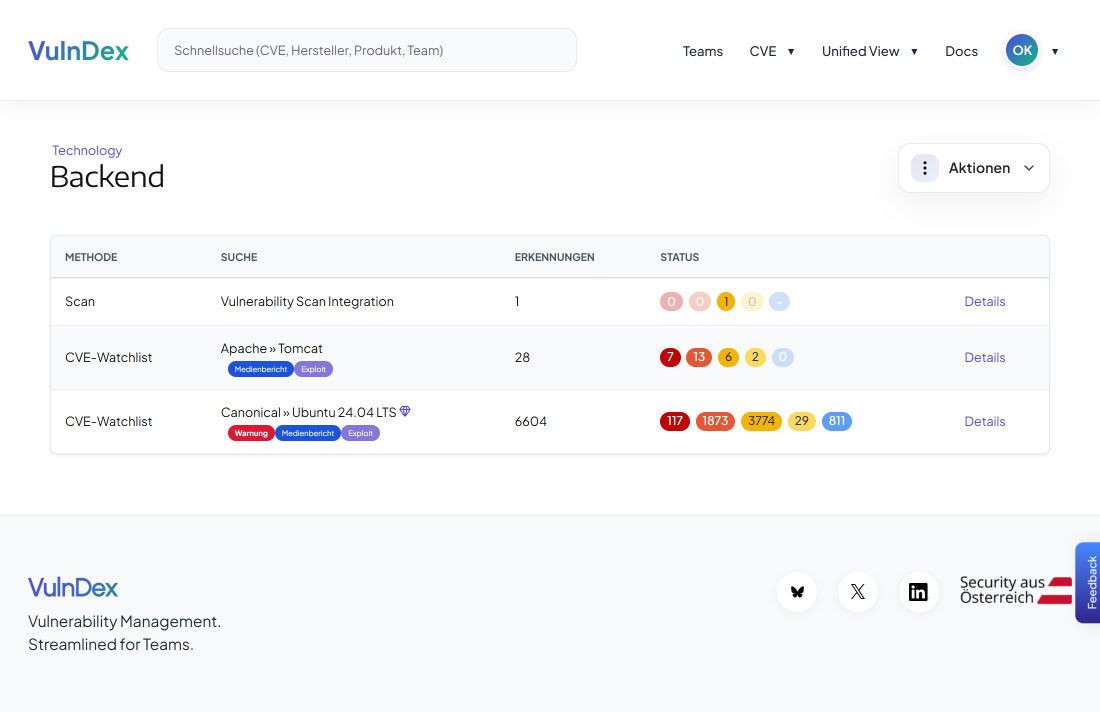Click the red 117 critical status badge
This screenshot has width=1100, height=712.
click(674, 421)
